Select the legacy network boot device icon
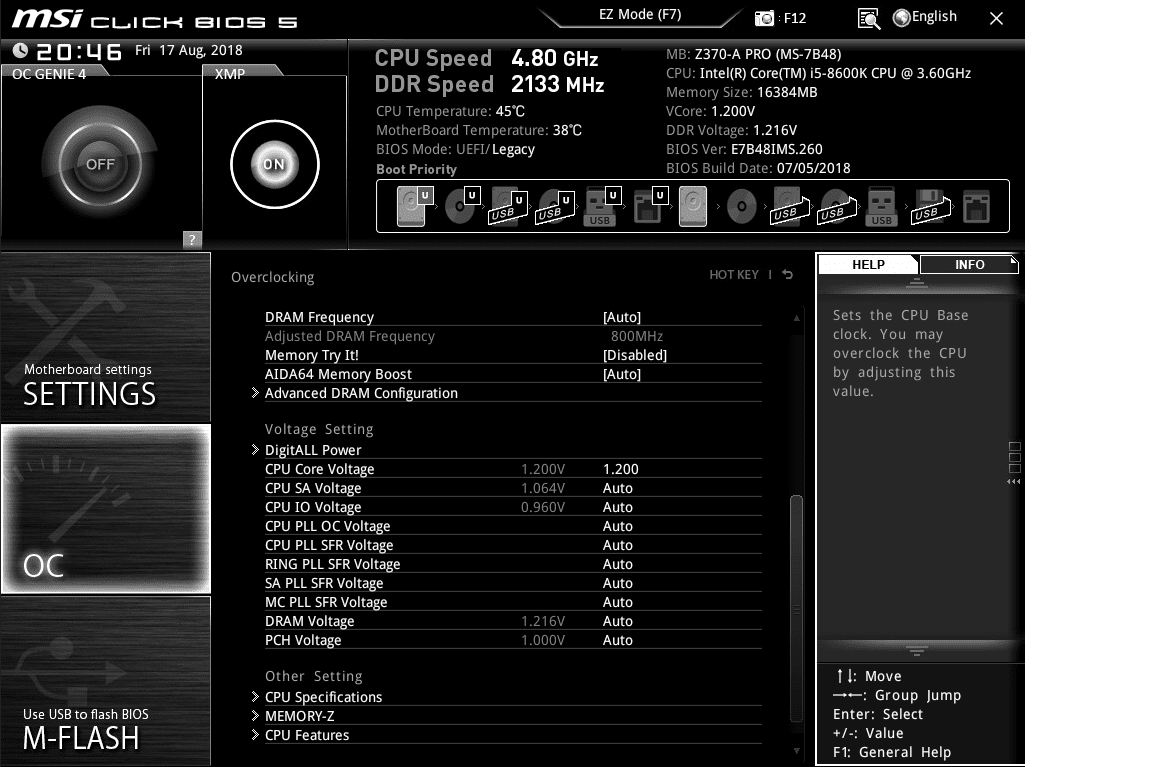Viewport: 1152px width, 767px height. point(976,206)
